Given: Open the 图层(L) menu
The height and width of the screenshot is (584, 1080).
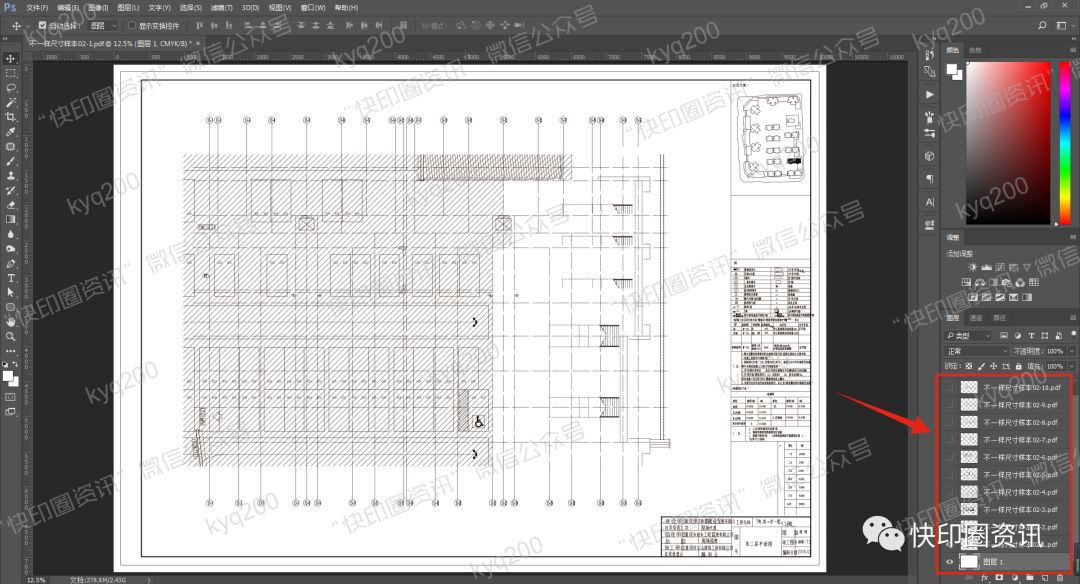Looking at the screenshot, I should click(x=128, y=8).
